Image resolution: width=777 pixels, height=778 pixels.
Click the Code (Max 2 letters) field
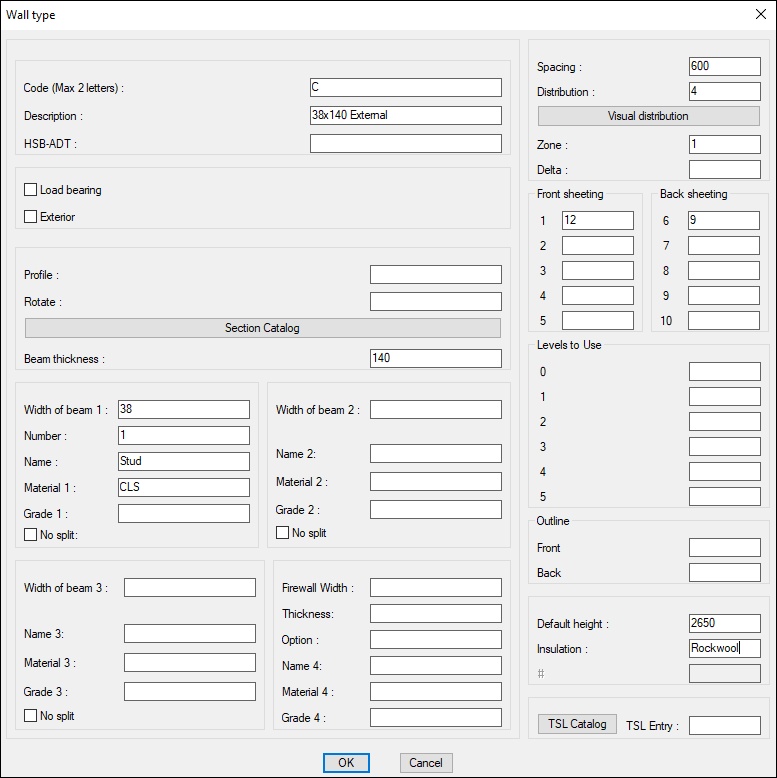point(405,87)
